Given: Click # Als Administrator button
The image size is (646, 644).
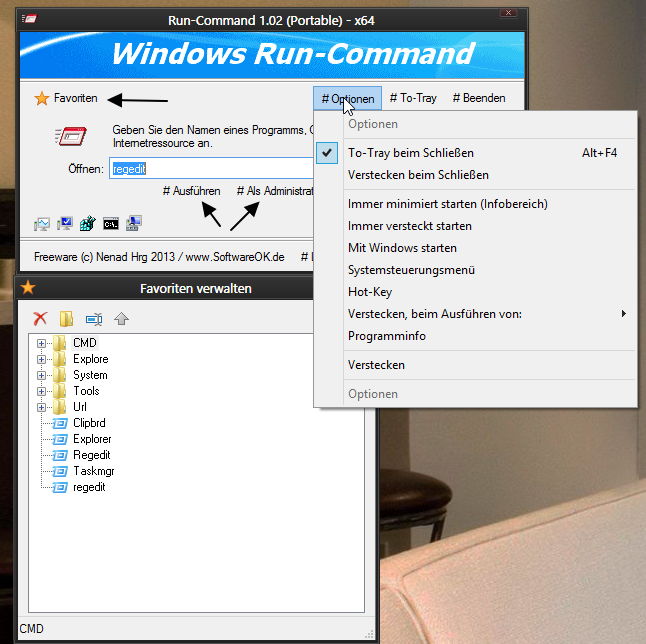Looking at the screenshot, I should pos(275,191).
